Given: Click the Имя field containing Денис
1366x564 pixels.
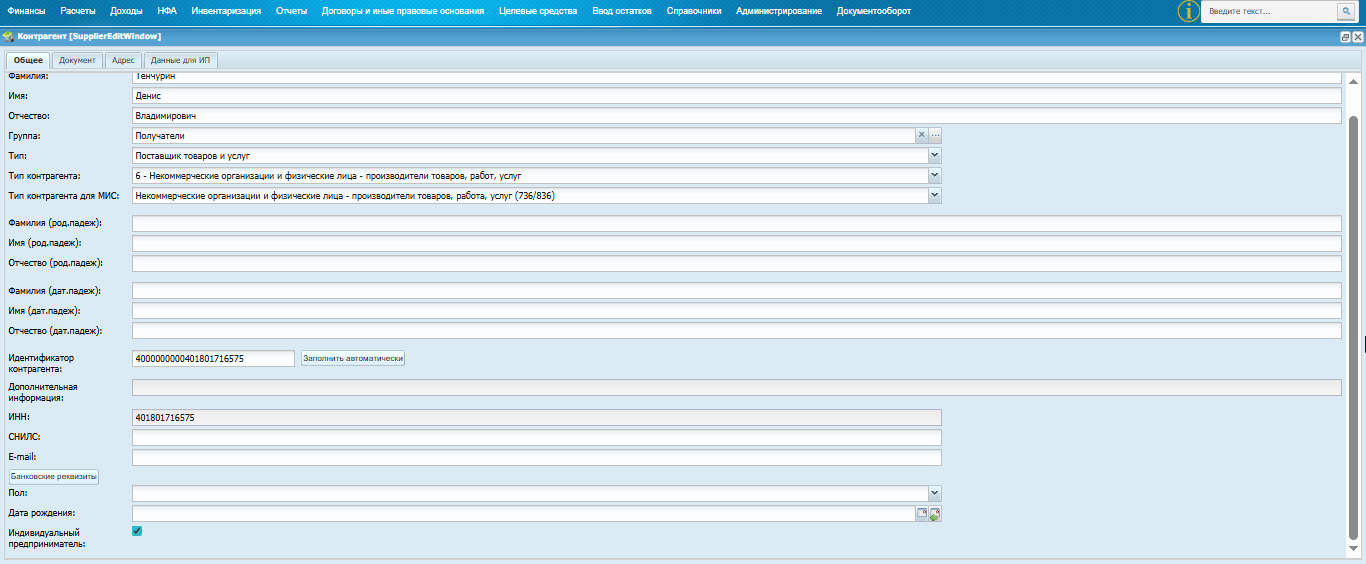Looking at the screenshot, I should click(x=736, y=96).
